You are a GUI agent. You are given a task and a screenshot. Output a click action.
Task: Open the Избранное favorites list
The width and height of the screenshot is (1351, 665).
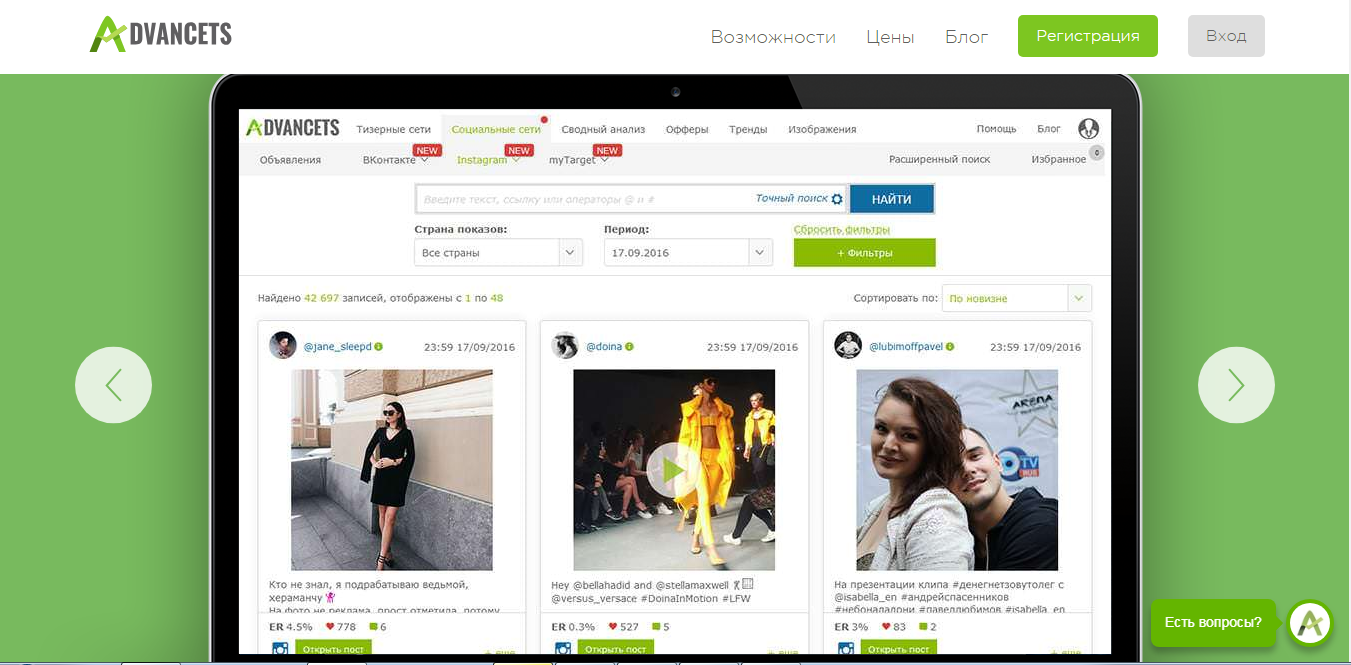point(1058,160)
